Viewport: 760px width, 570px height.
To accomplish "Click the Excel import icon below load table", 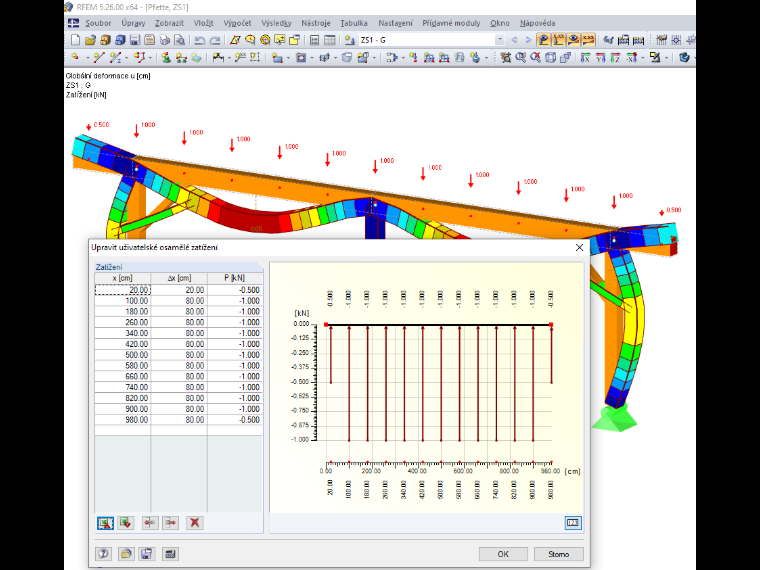I will click(105, 522).
